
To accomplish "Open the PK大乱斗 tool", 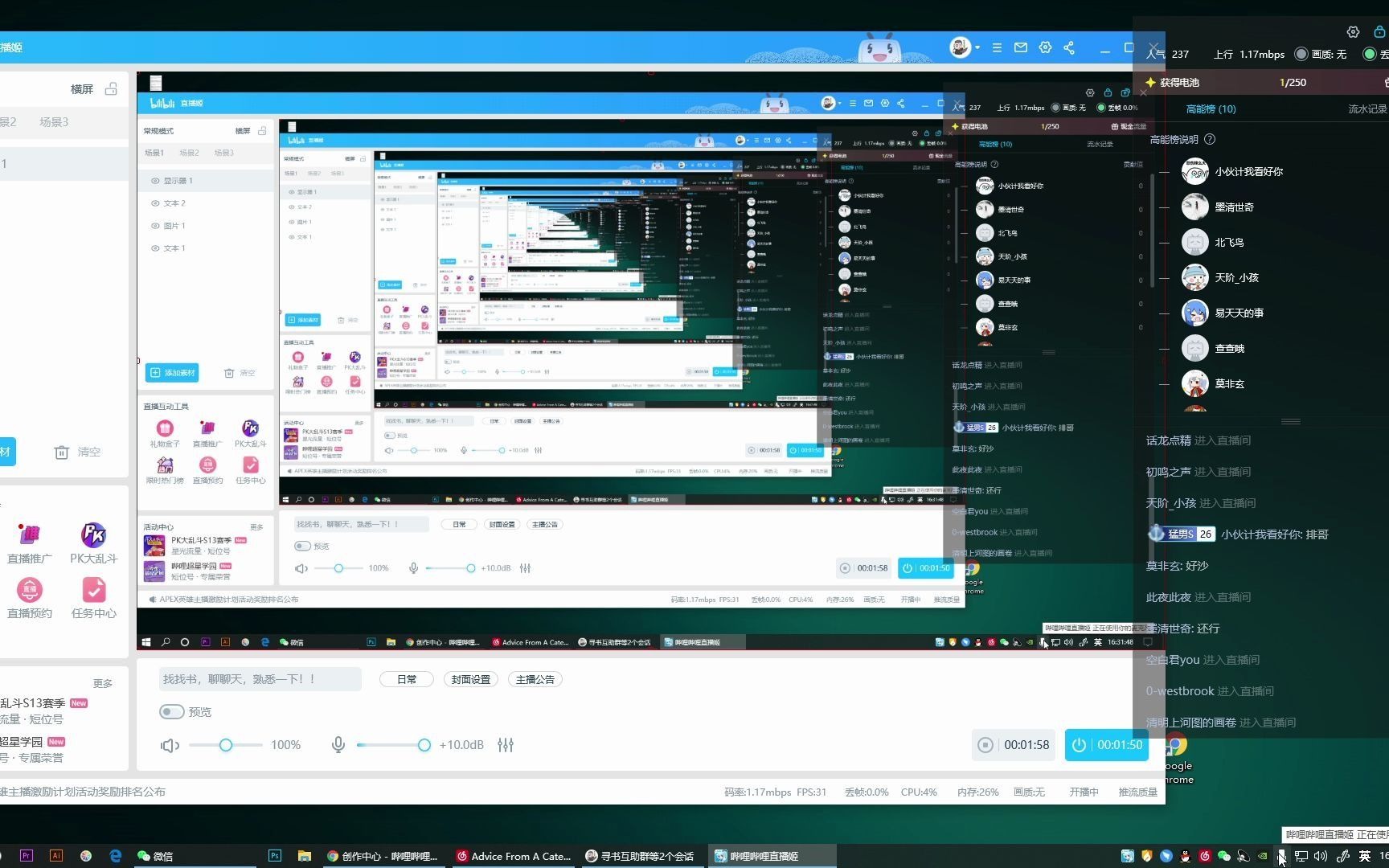I will [93, 543].
